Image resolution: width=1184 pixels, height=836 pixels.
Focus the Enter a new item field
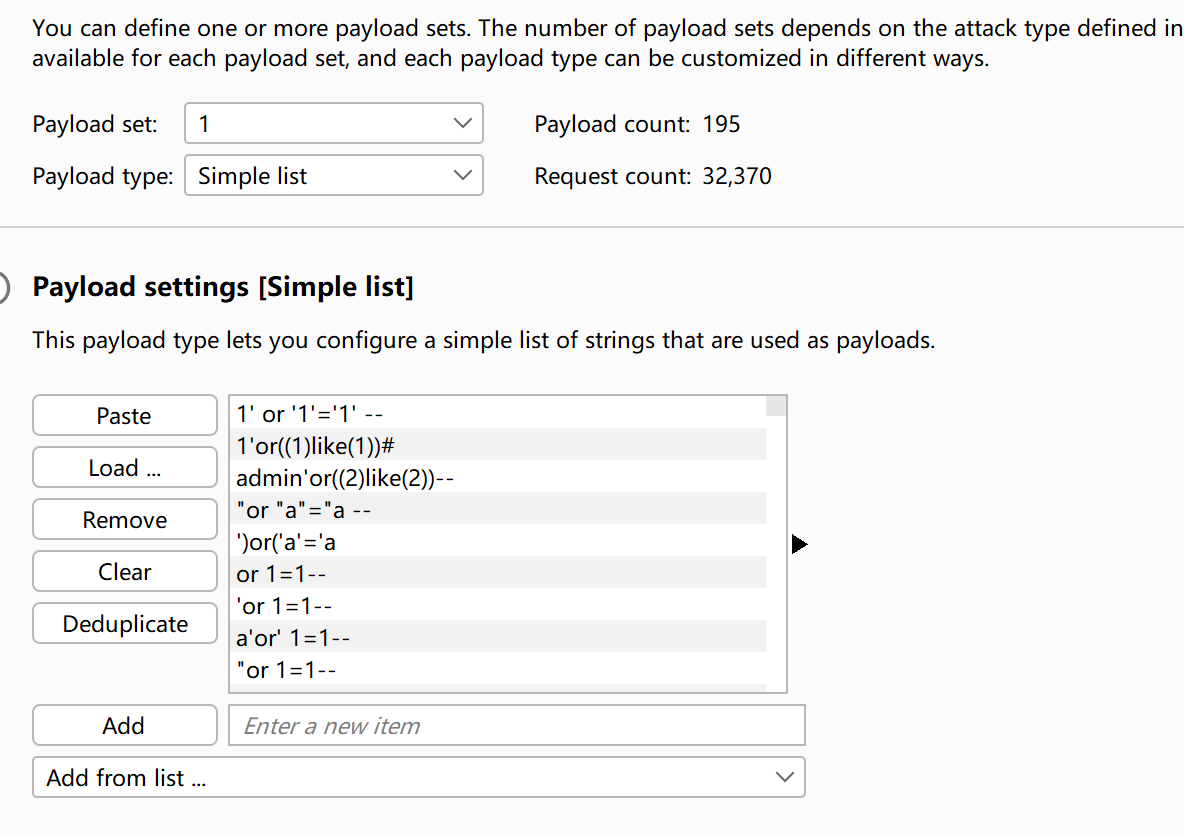click(x=516, y=726)
